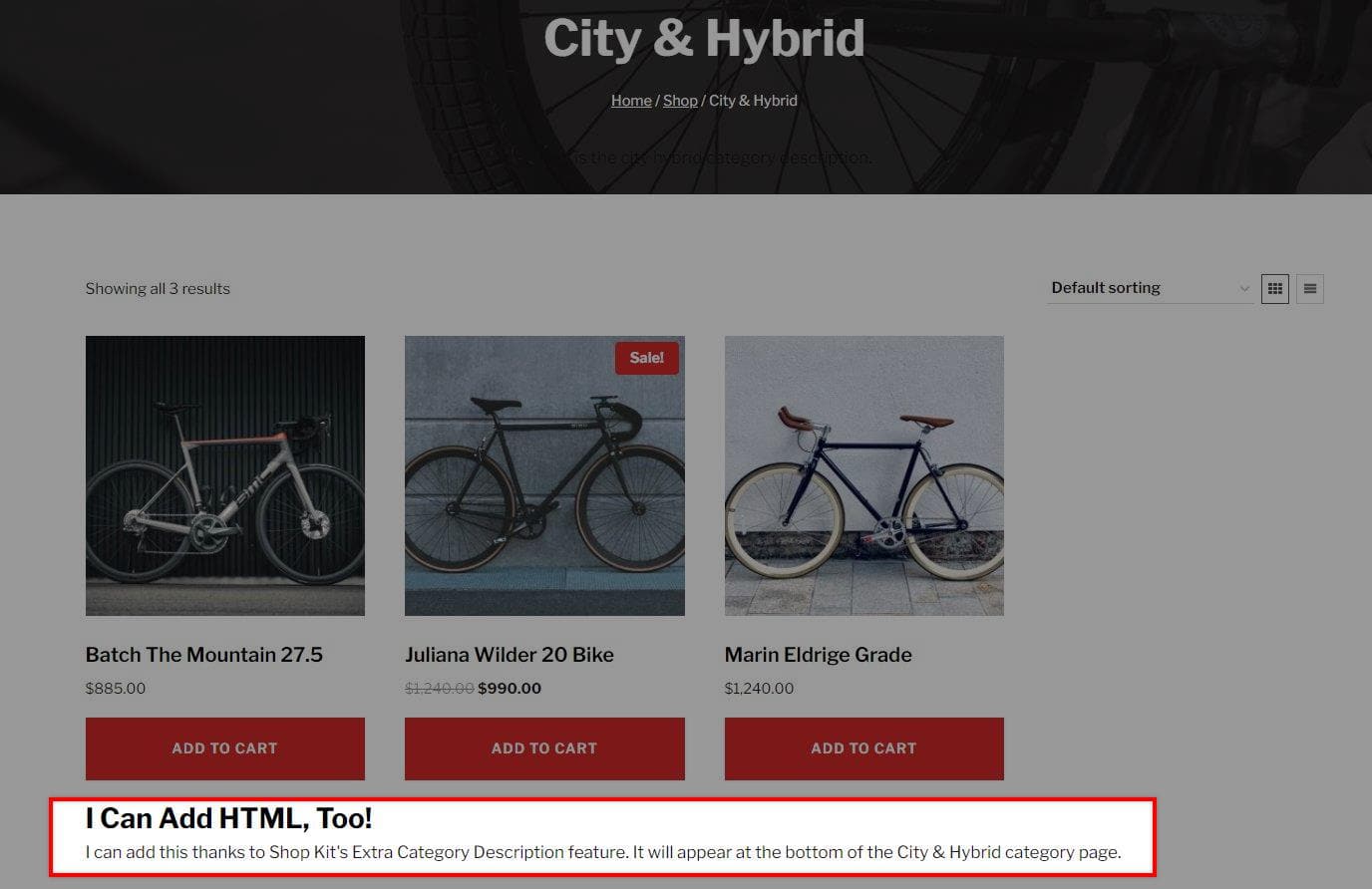
Task: Open Batch The Mountain 27.5 product image
Action: [x=225, y=475]
